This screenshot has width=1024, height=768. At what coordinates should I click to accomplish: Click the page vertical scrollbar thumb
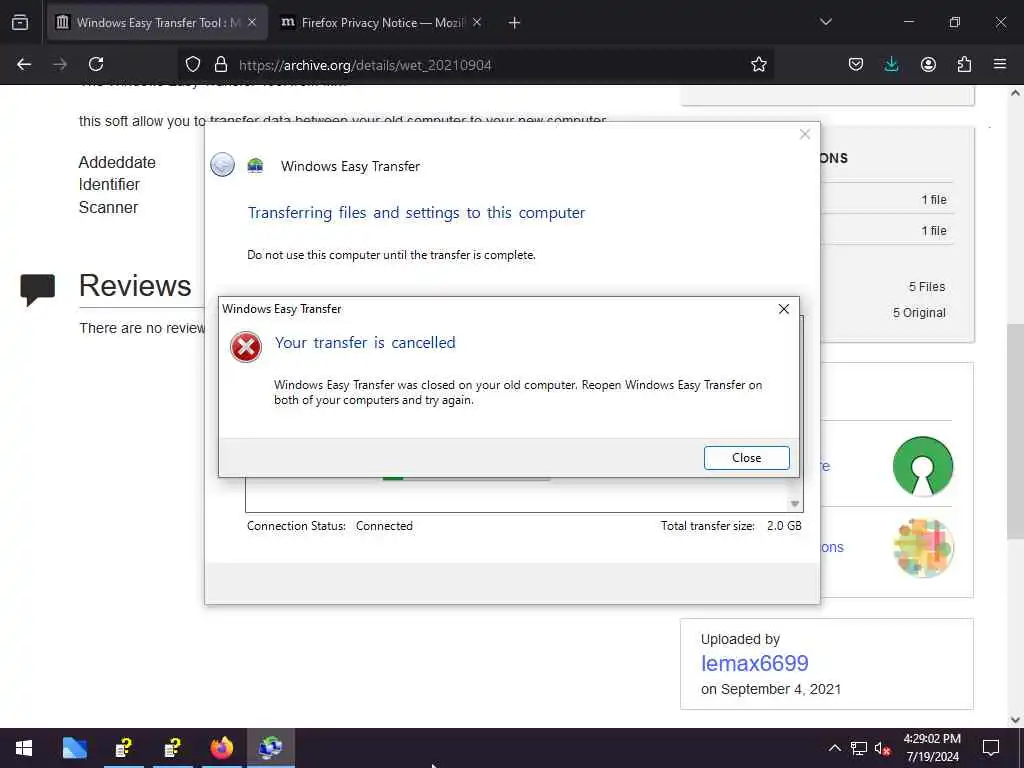(x=1015, y=431)
